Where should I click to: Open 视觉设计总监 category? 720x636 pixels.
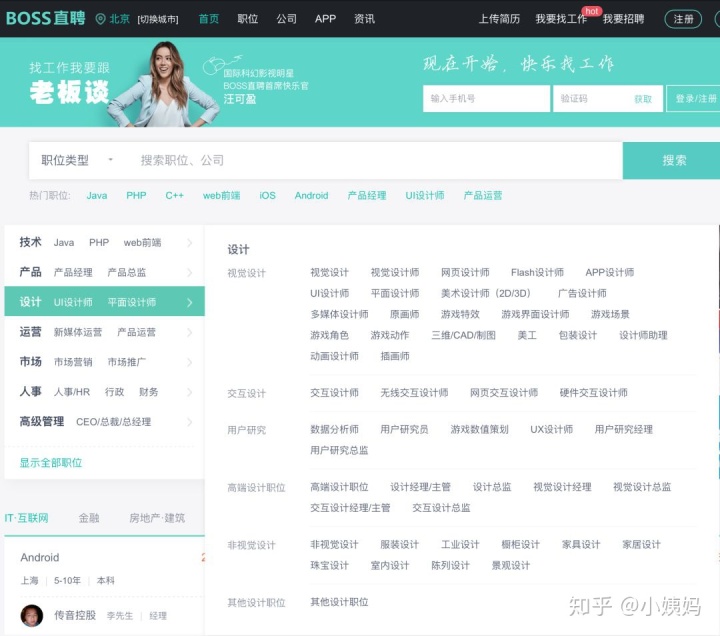point(642,487)
